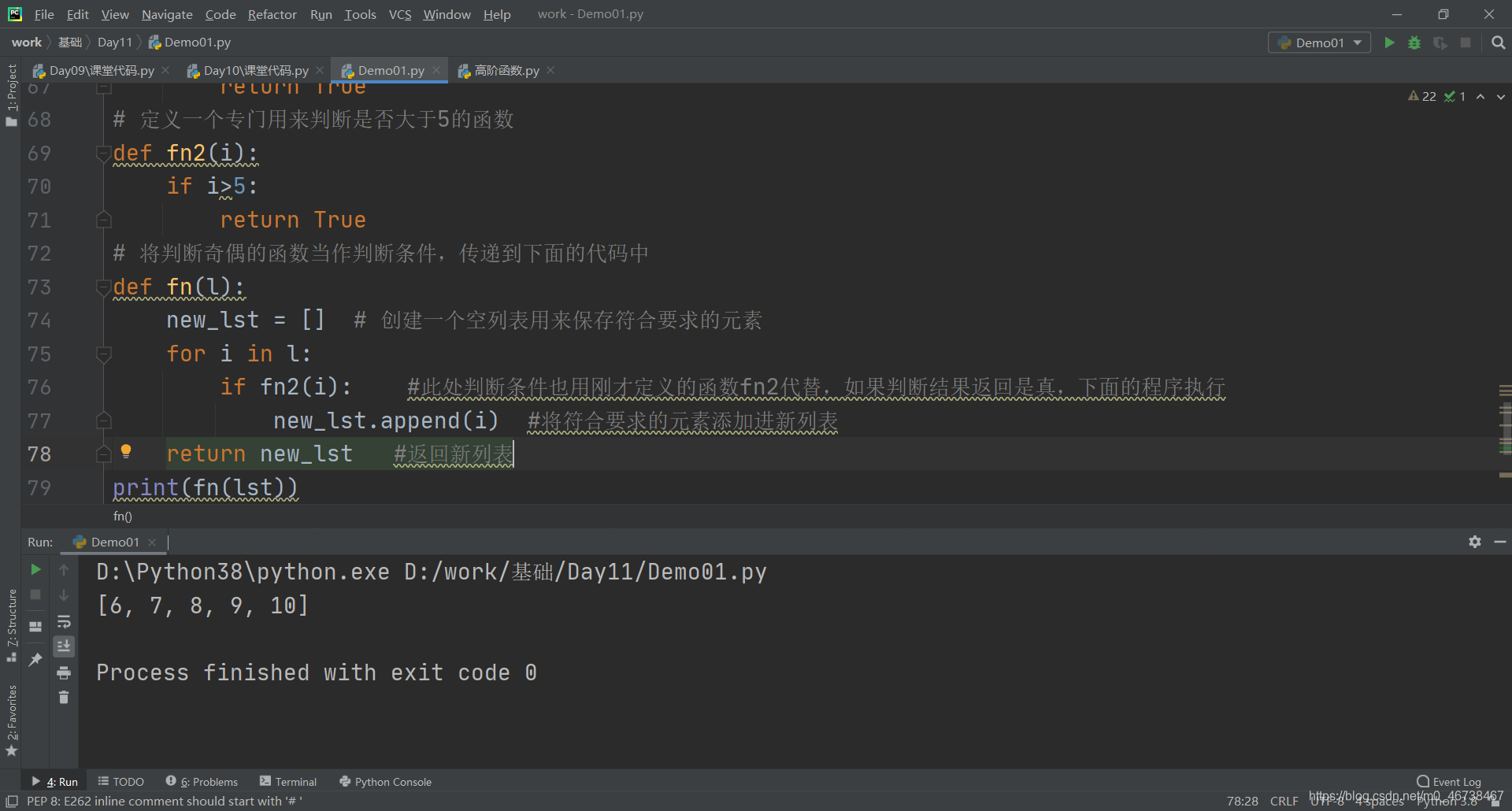Collapse the for loop fold on line 75

pyautogui.click(x=103, y=354)
